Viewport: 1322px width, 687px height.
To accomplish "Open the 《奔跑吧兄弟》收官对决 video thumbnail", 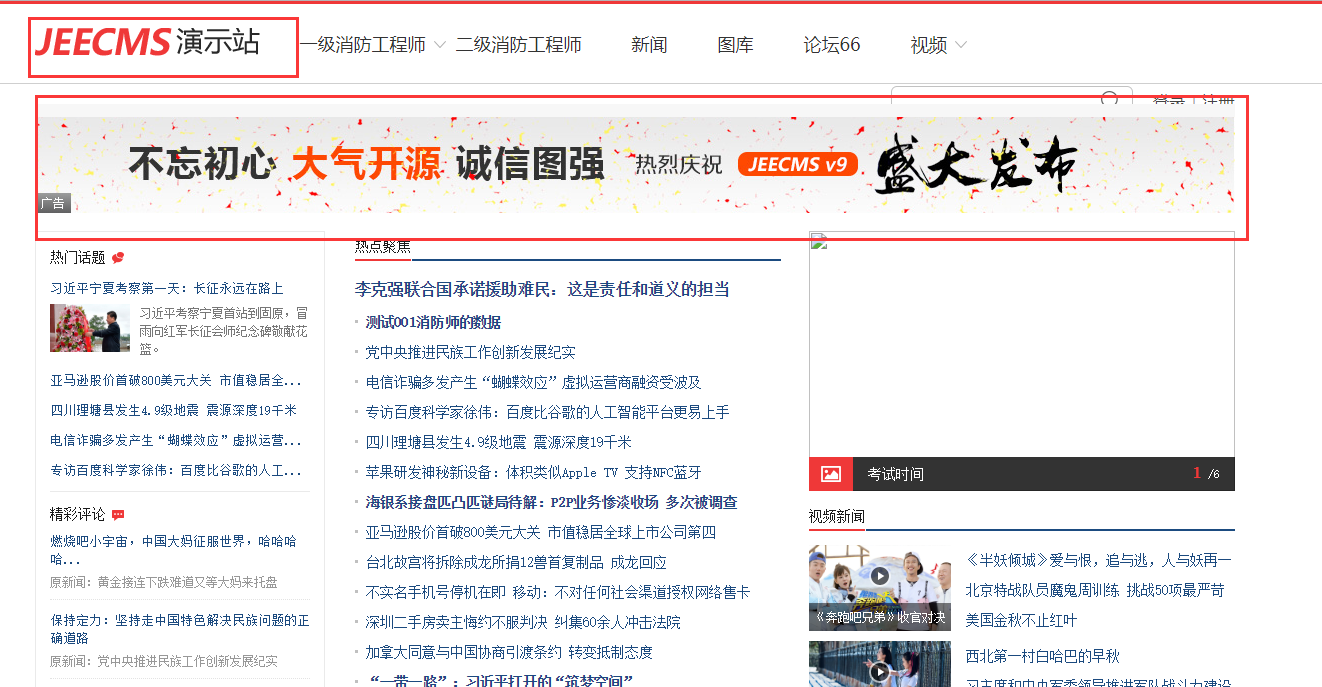I will (880, 588).
